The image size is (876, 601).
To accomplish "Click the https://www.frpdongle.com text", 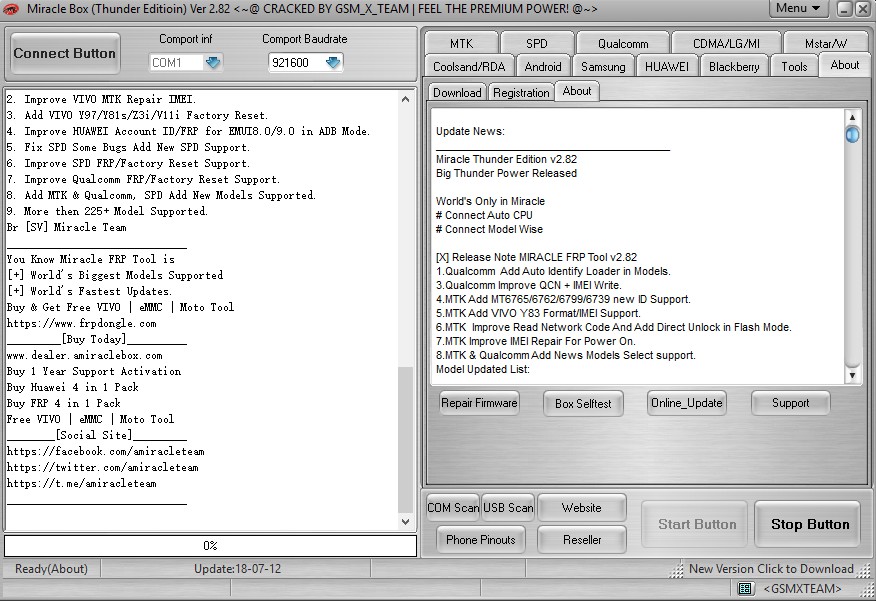I will click(x=82, y=323).
